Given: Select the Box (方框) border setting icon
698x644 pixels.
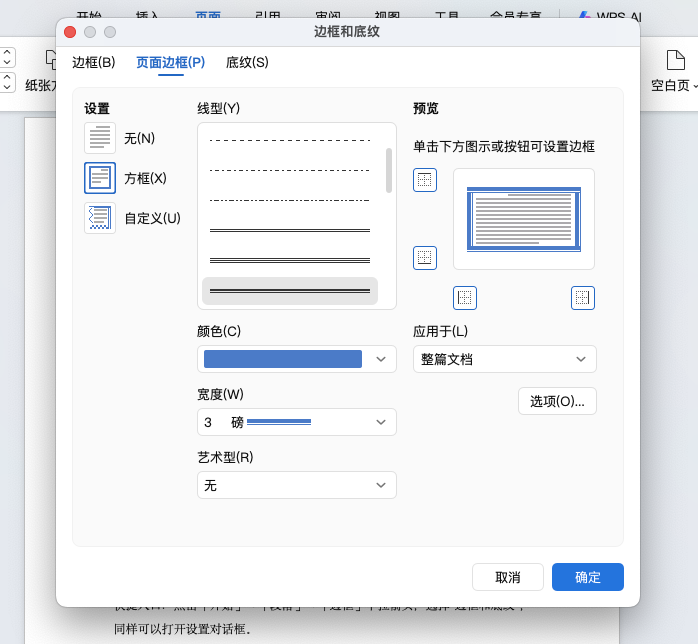Looking at the screenshot, I should (x=100, y=178).
